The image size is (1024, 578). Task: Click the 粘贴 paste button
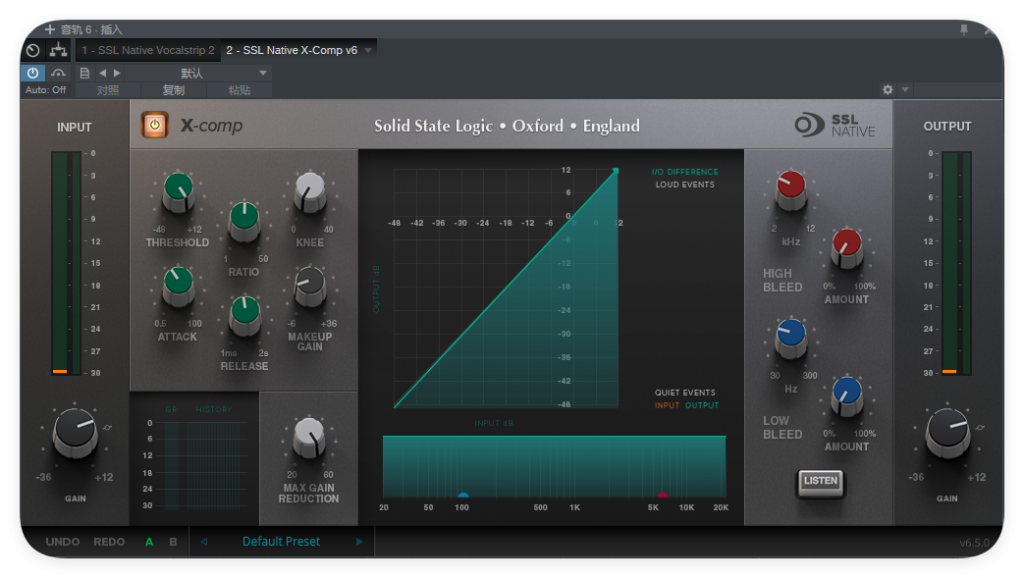[x=240, y=90]
